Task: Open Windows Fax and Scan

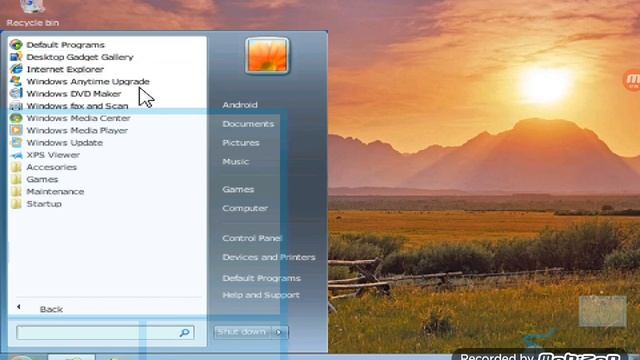Action: (x=78, y=106)
